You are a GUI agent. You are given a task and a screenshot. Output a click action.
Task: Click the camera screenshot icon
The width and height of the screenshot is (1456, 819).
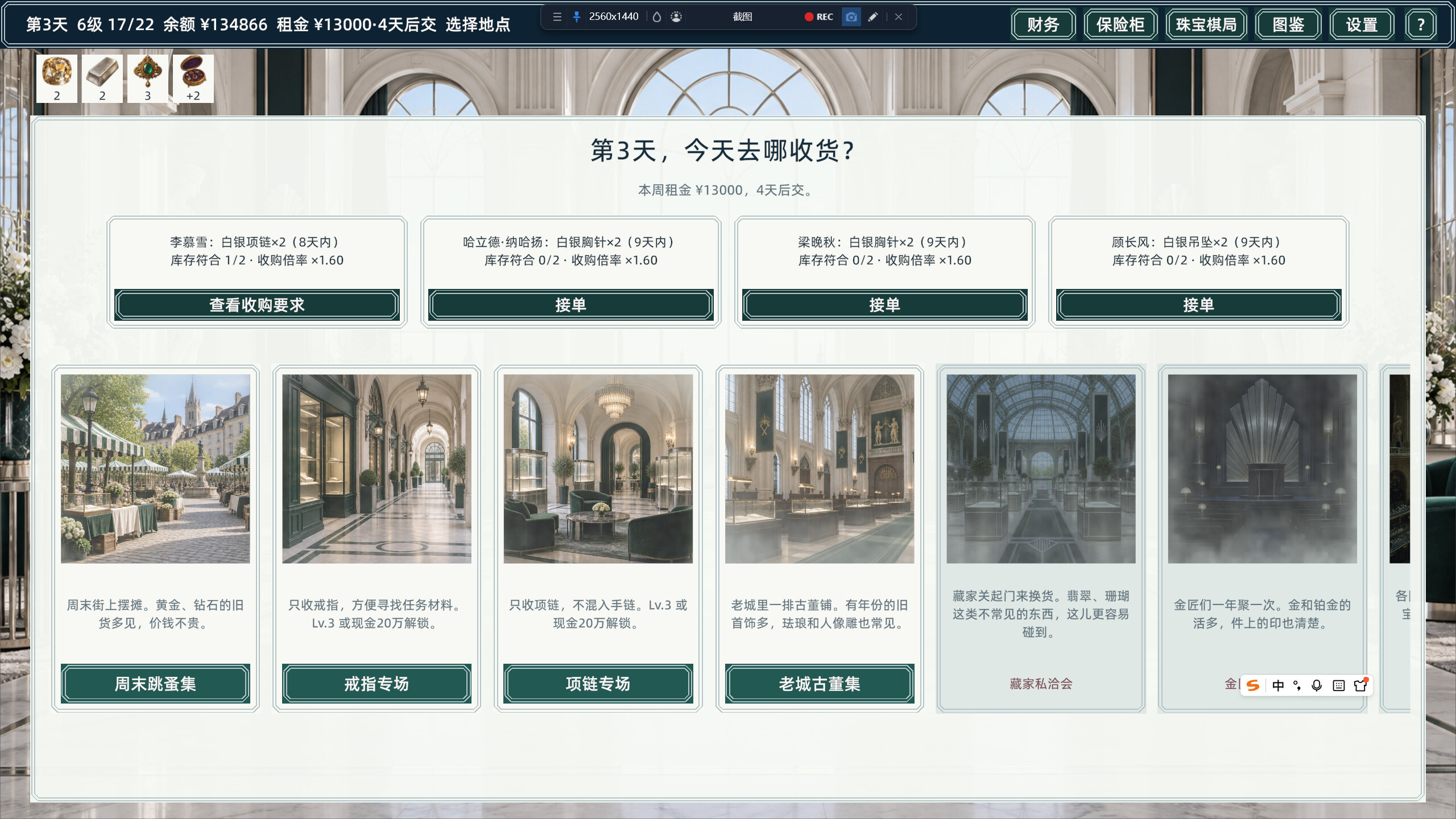point(851,17)
